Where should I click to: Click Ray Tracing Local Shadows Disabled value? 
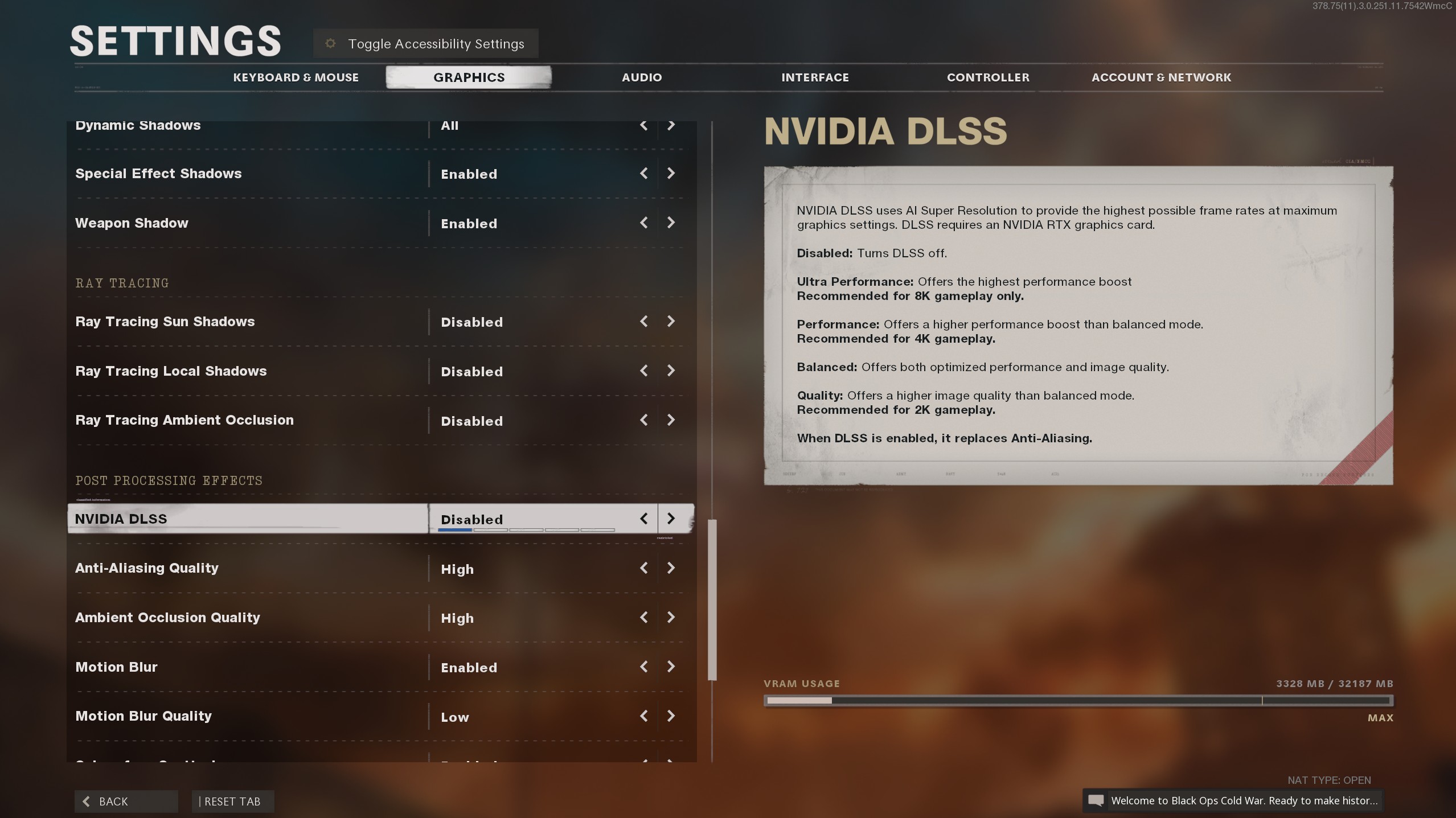pyautogui.click(x=471, y=372)
